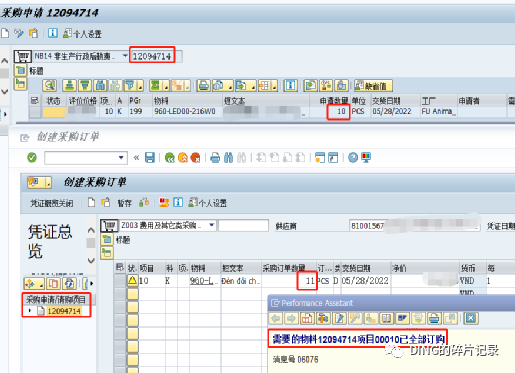This screenshot has width=515, height=373.
Task: Click 凭证概览关闭 button in the purchase order toolbar
Action: 52,203
